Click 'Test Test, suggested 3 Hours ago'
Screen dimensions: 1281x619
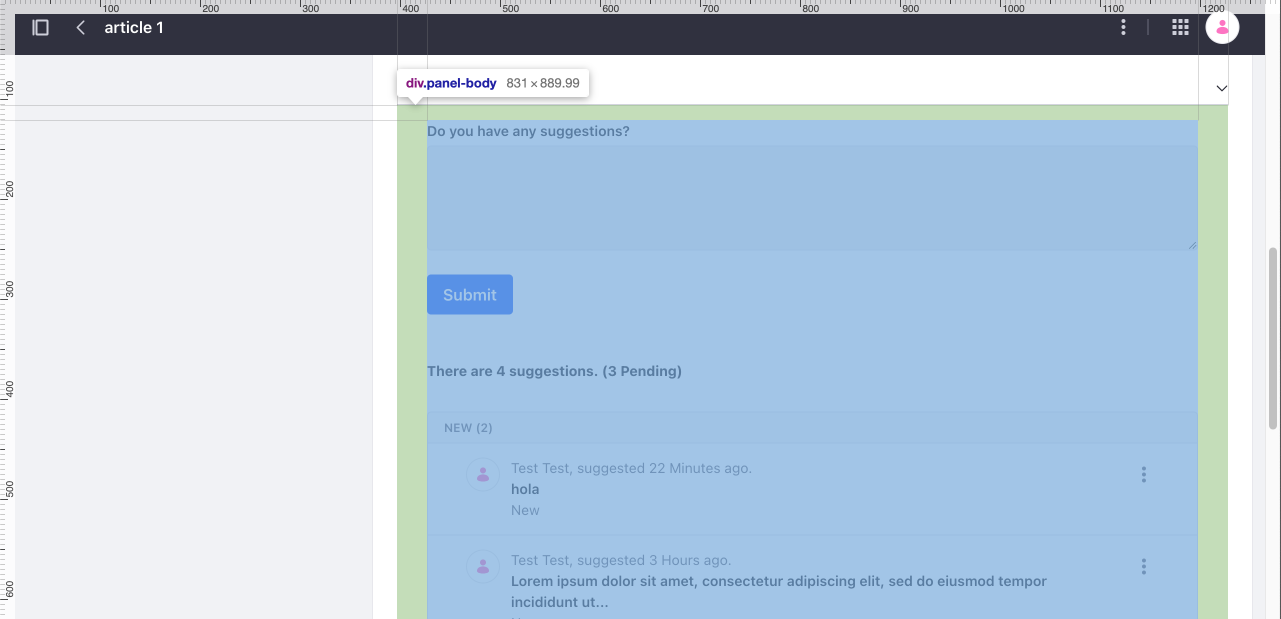coord(621,560)
